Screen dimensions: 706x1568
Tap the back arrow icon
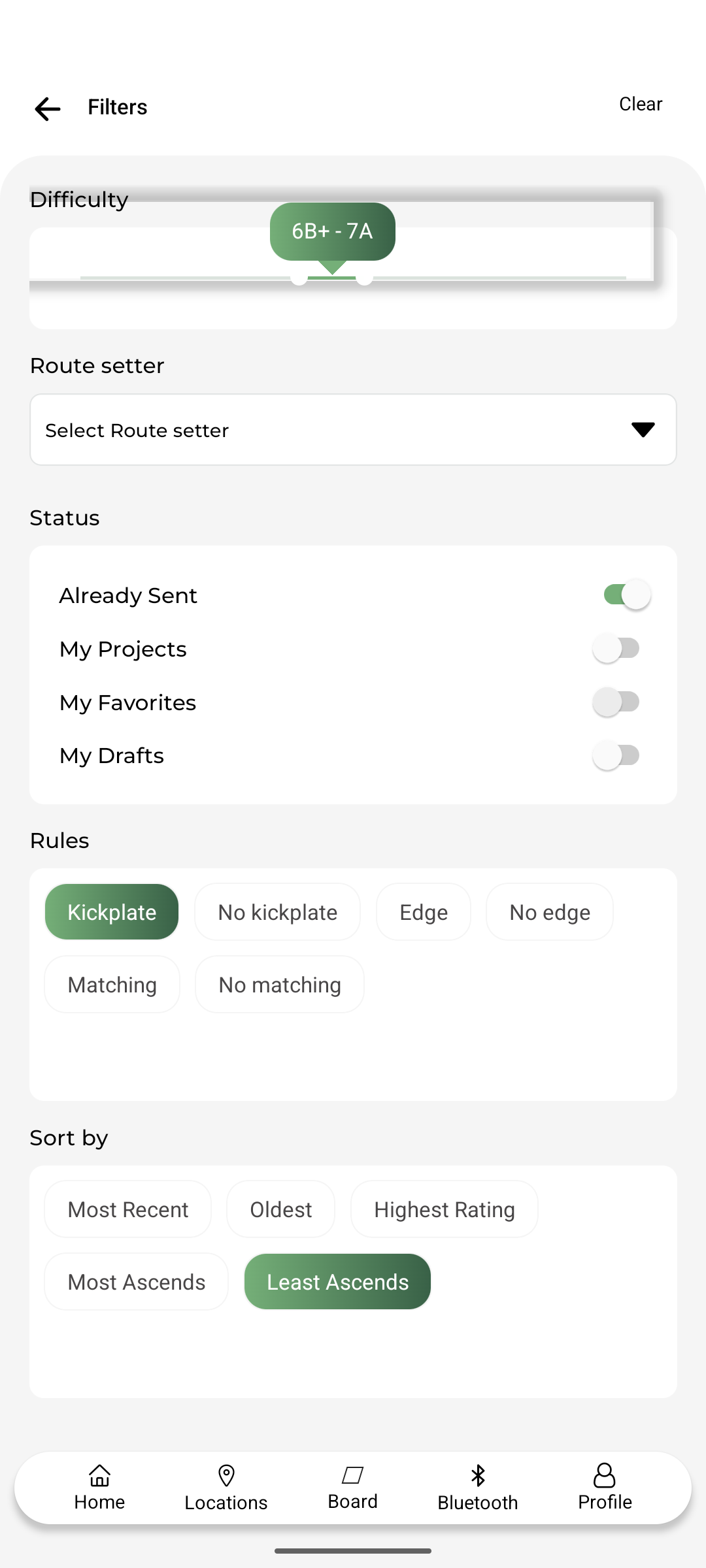[x=48, y=108]
